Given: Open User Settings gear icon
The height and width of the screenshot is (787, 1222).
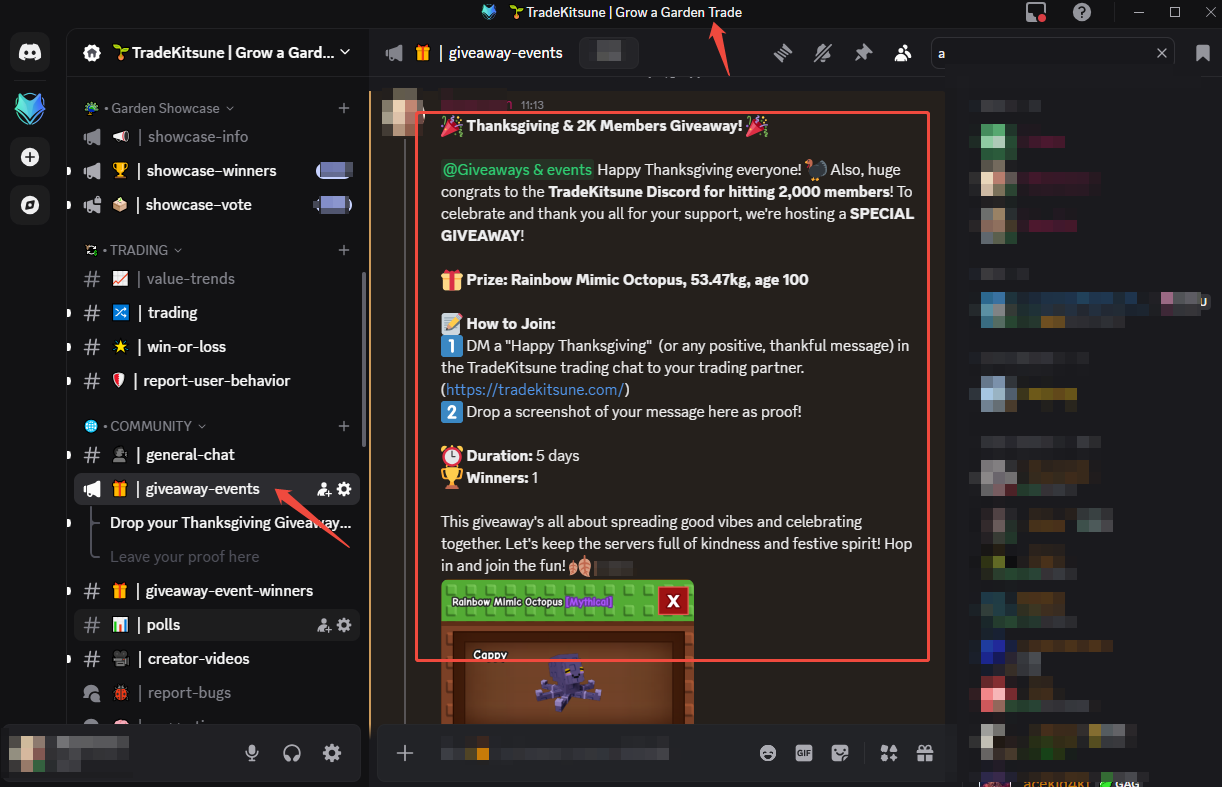Looking at the screenshot, I should [x=332, y=753].
